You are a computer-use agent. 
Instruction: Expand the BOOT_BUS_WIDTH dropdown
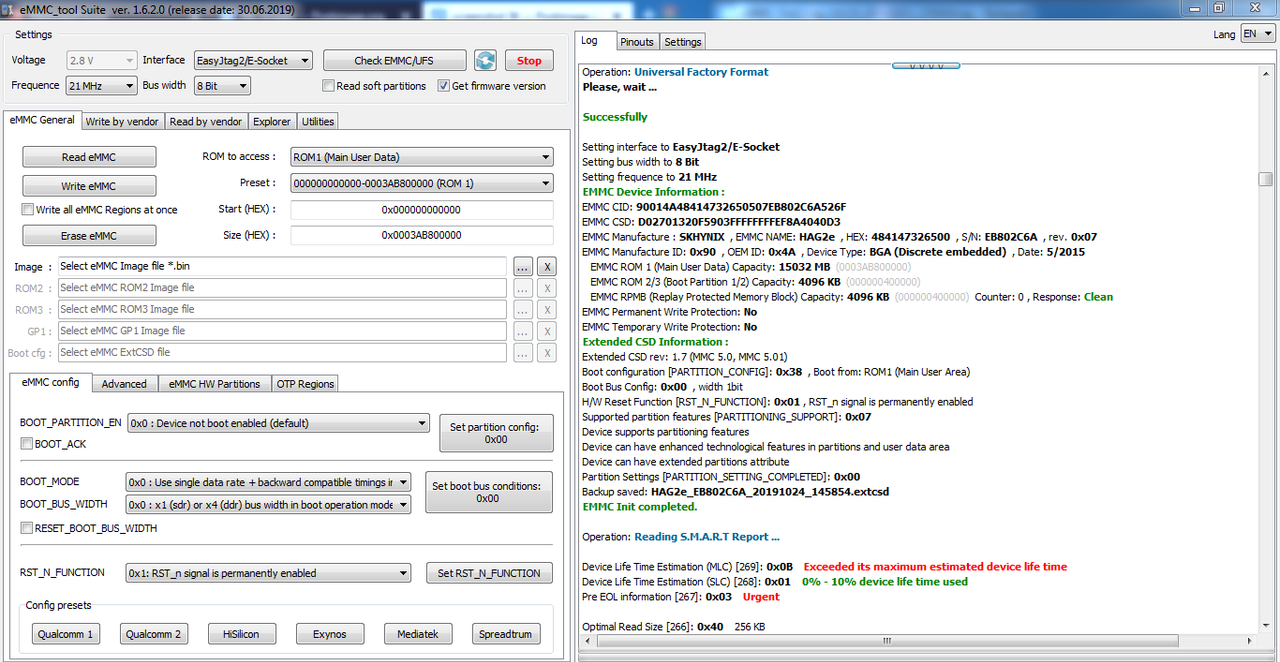pos(268,505)
